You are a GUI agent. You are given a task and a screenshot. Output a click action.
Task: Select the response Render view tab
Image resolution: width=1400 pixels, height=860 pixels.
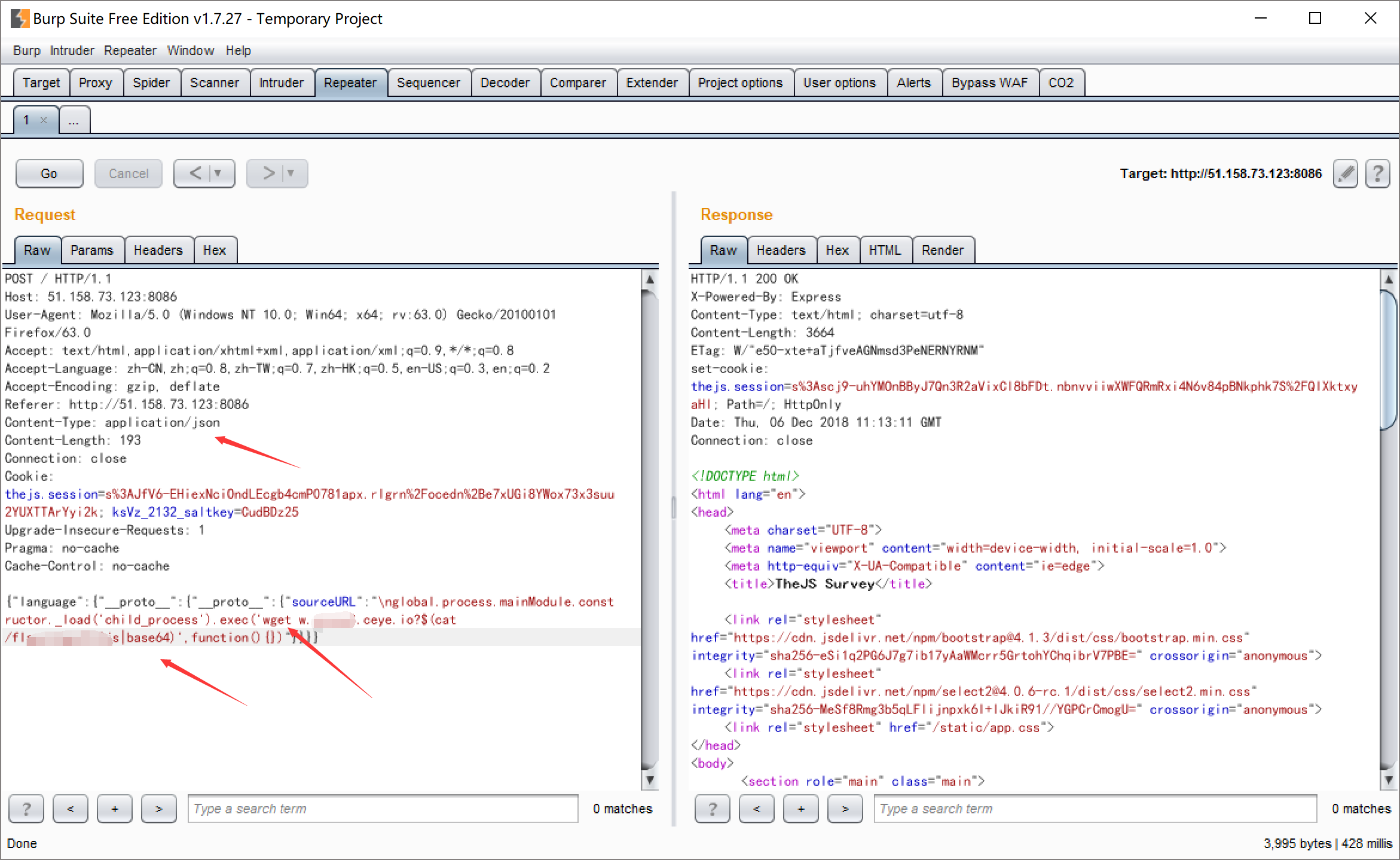point(943,250)
